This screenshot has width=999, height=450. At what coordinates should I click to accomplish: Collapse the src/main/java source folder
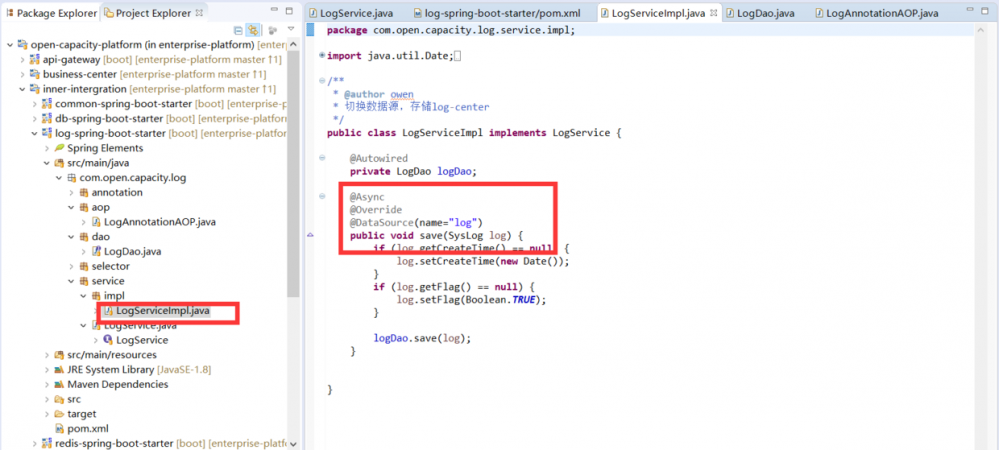(47, 163)
